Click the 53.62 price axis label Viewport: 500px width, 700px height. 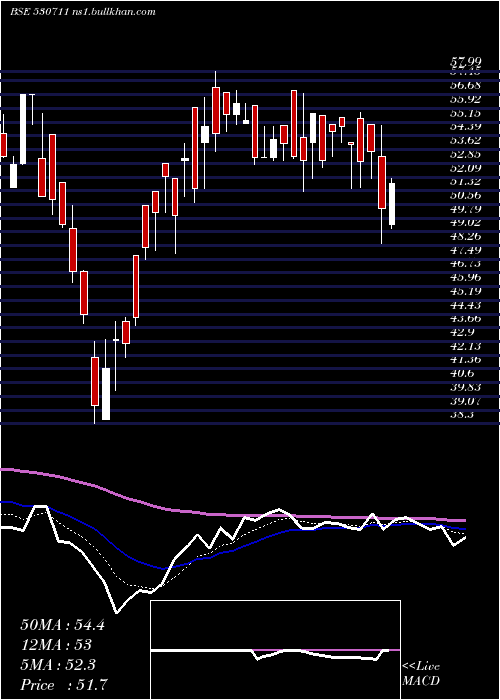[x=466, y=140]
